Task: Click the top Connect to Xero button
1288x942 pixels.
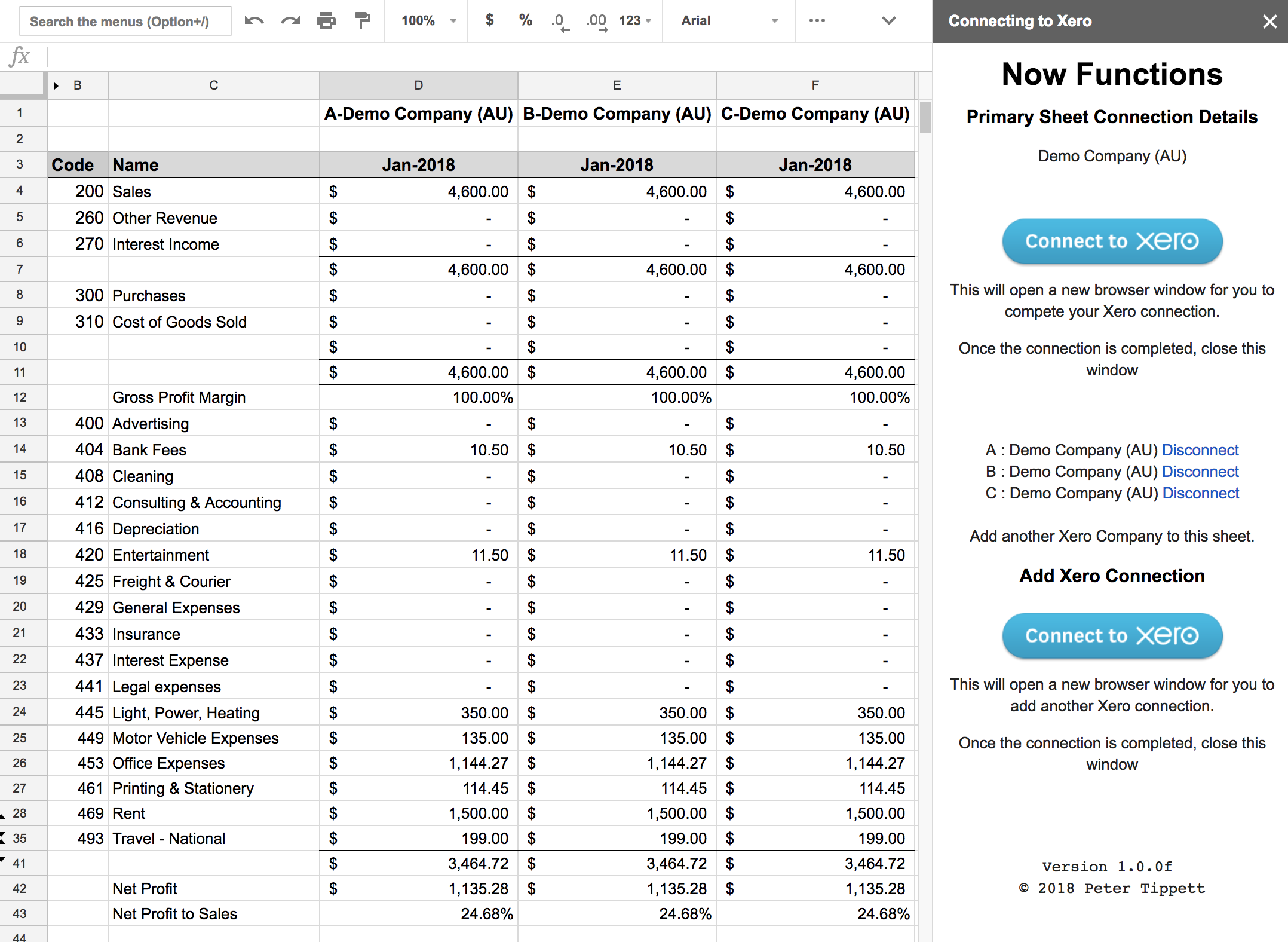Action: (x=1112, y=241)
